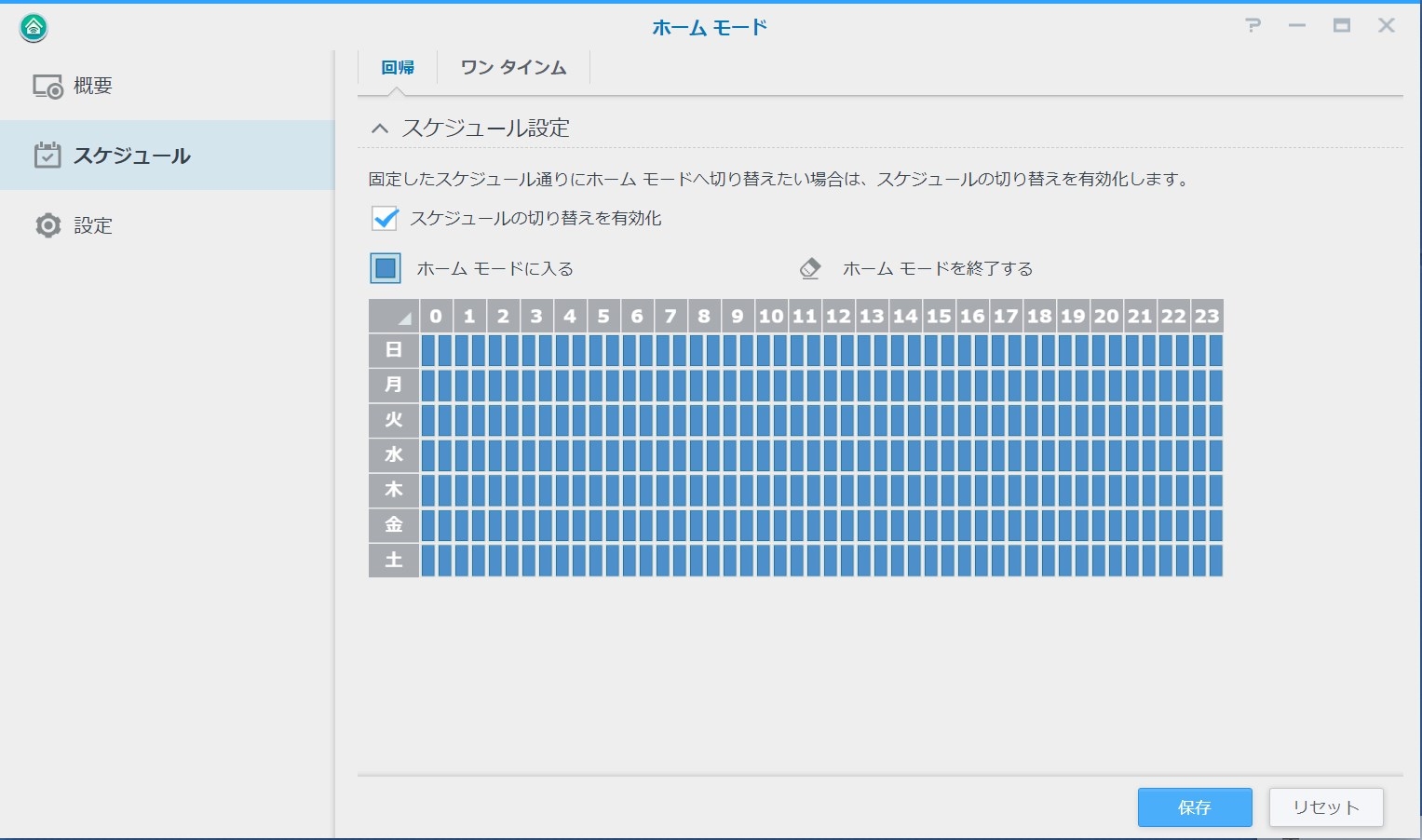Click the help question mark icon
The height and width of the screenshot is (840, 1422).
1253,26
